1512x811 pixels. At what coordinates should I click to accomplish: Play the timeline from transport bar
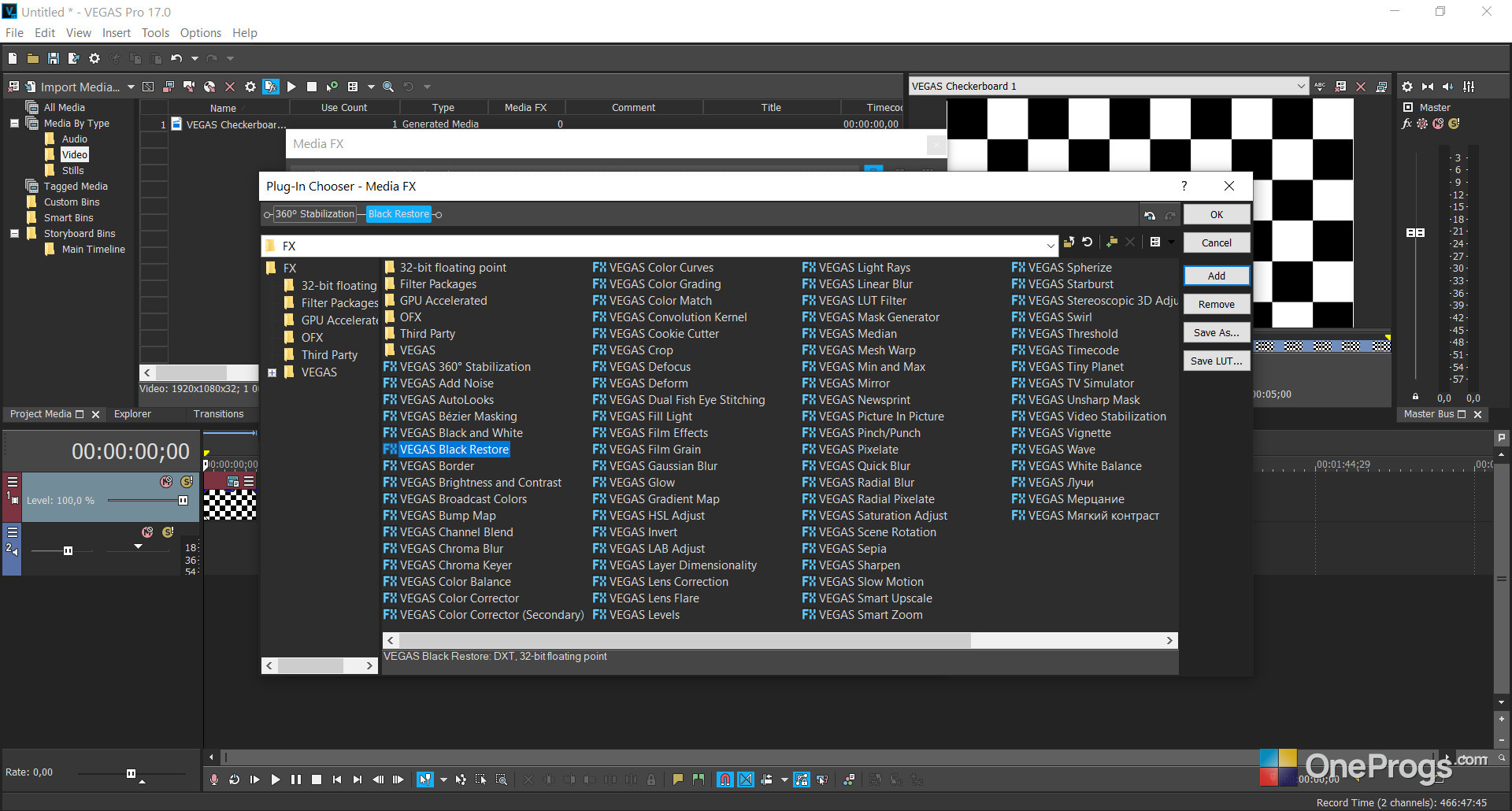tap(275, 780)
